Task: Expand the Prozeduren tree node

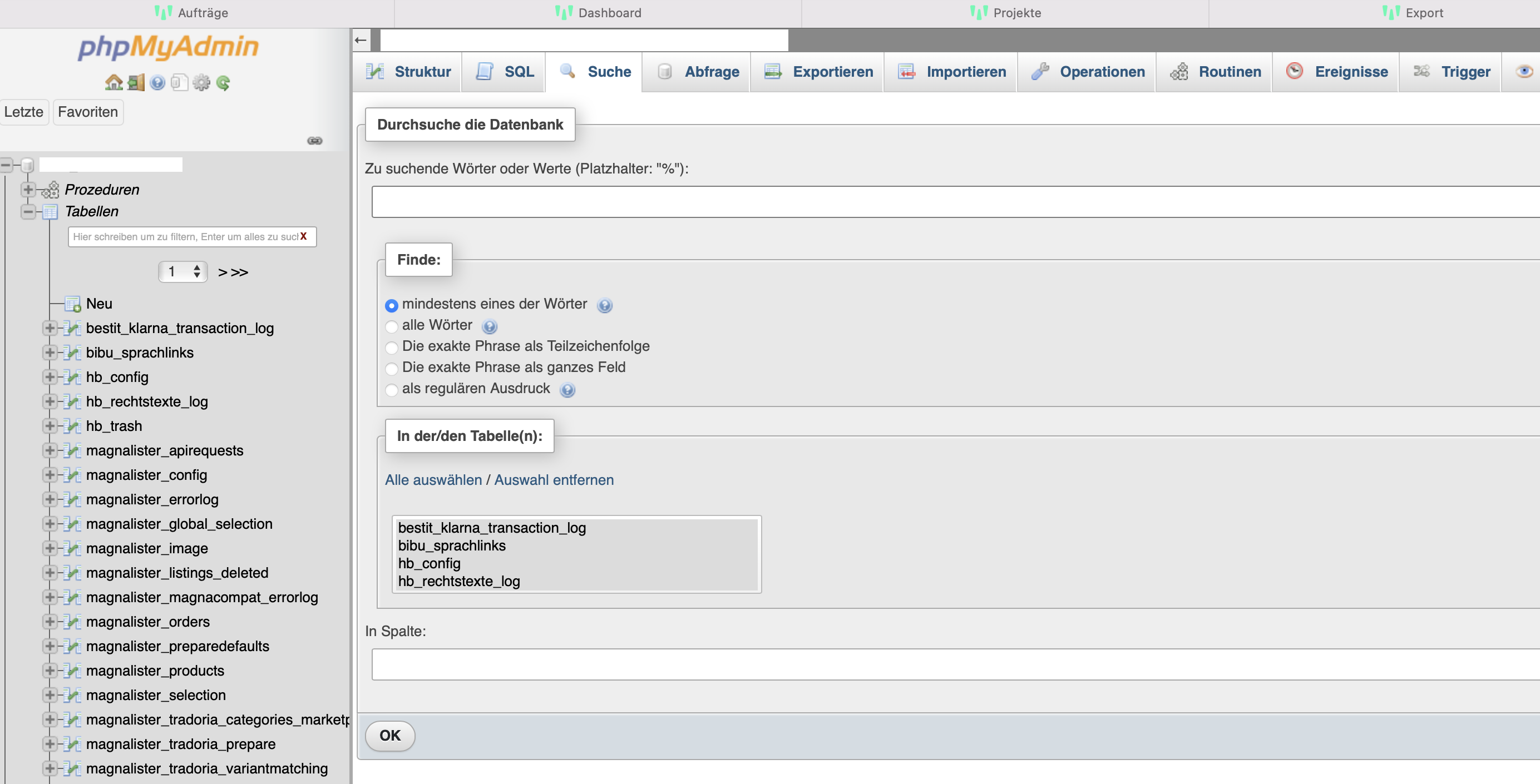Action: pyautogui.click(x=27, y=190)
